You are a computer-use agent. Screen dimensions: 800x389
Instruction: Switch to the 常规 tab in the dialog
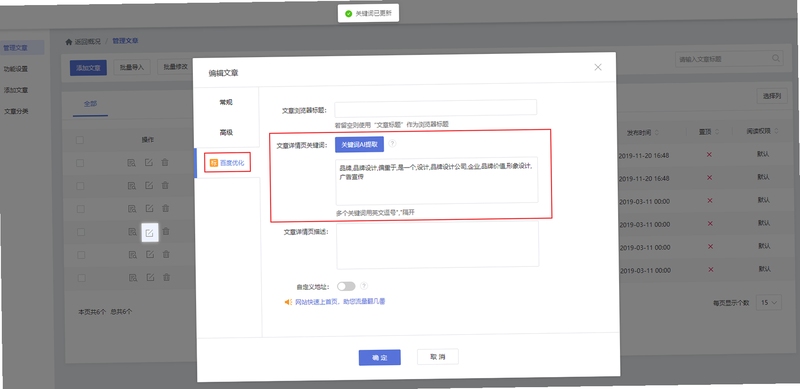(226, 102)
